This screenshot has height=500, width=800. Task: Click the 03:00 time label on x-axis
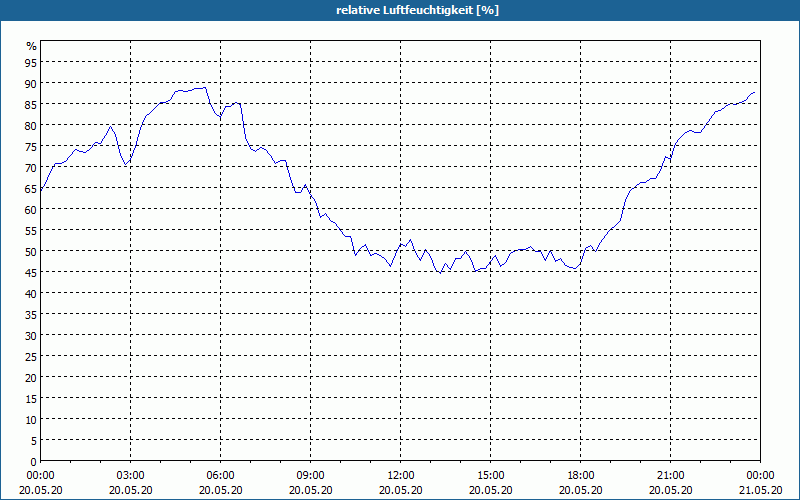(x=131, y=476)
